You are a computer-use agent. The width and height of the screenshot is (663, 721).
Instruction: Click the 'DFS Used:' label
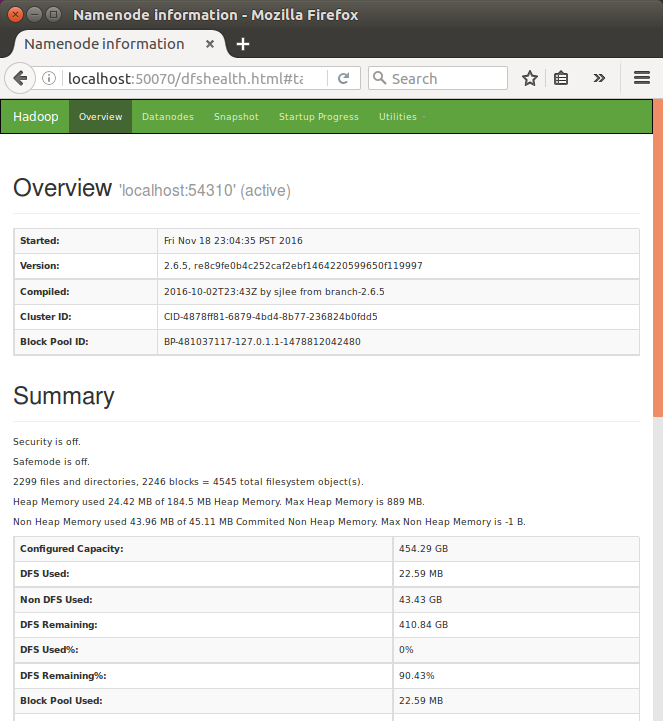coord(45,573)
